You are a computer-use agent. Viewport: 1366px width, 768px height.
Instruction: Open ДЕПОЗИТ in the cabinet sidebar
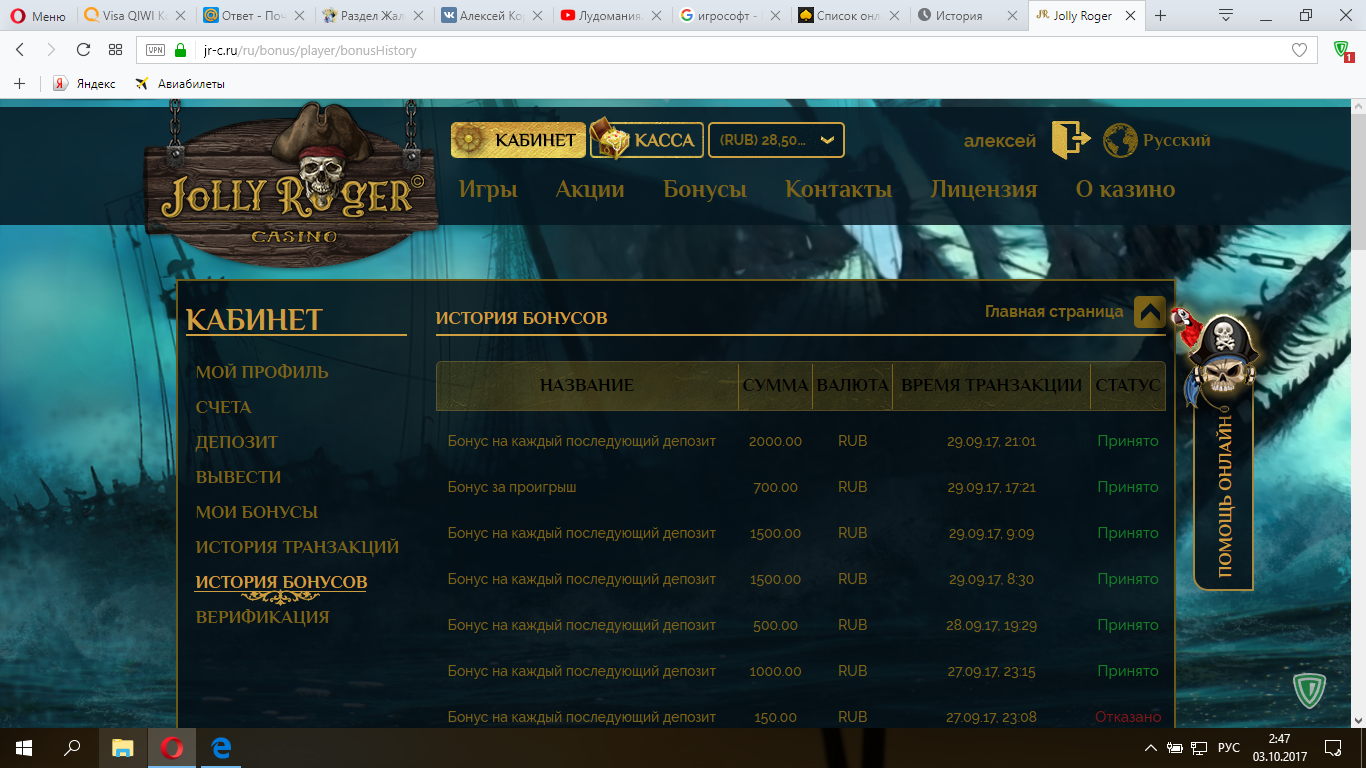237,442
